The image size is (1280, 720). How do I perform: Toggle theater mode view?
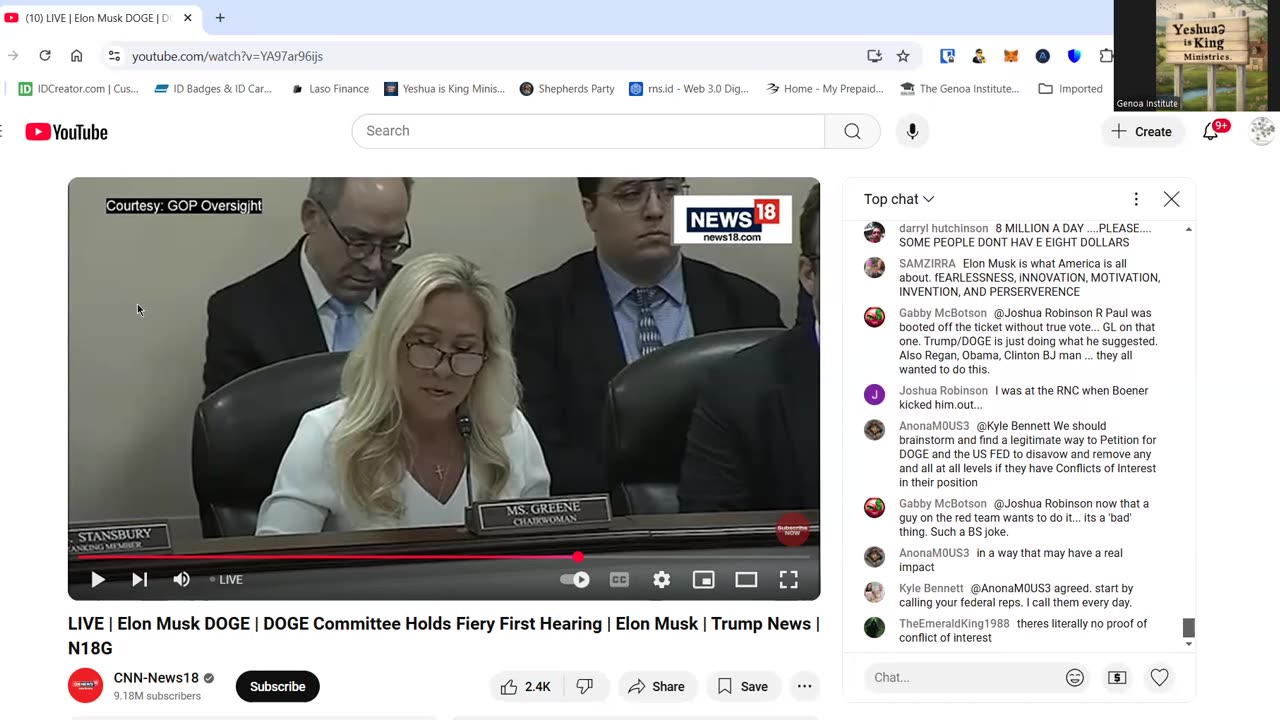[746, 579]
